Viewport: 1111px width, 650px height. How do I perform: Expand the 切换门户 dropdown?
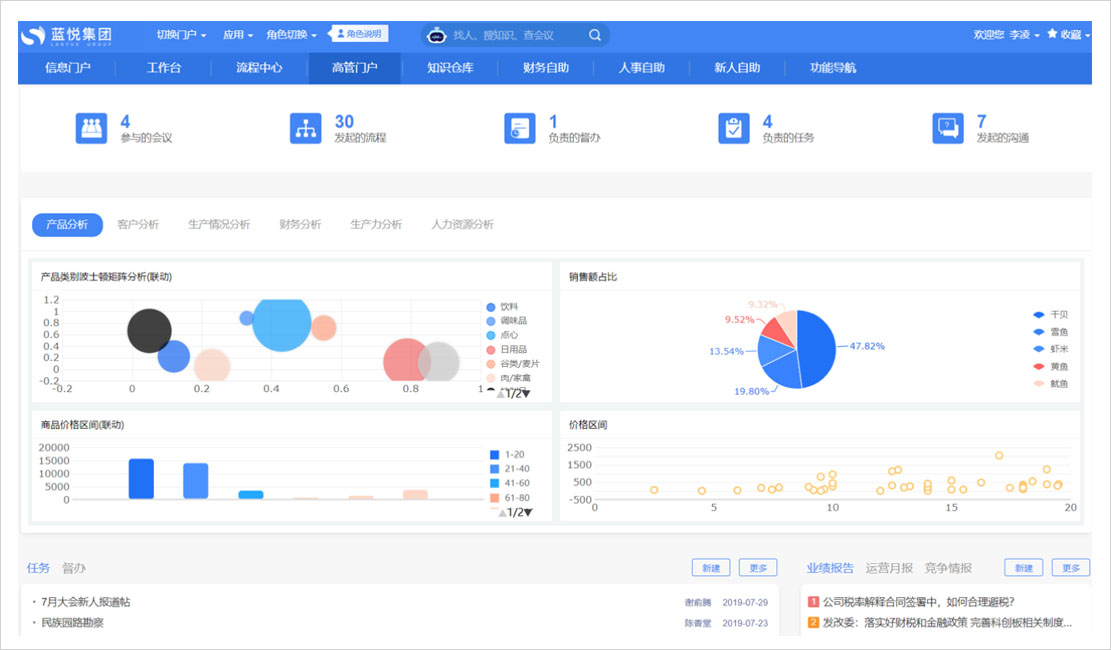[181, 35]
